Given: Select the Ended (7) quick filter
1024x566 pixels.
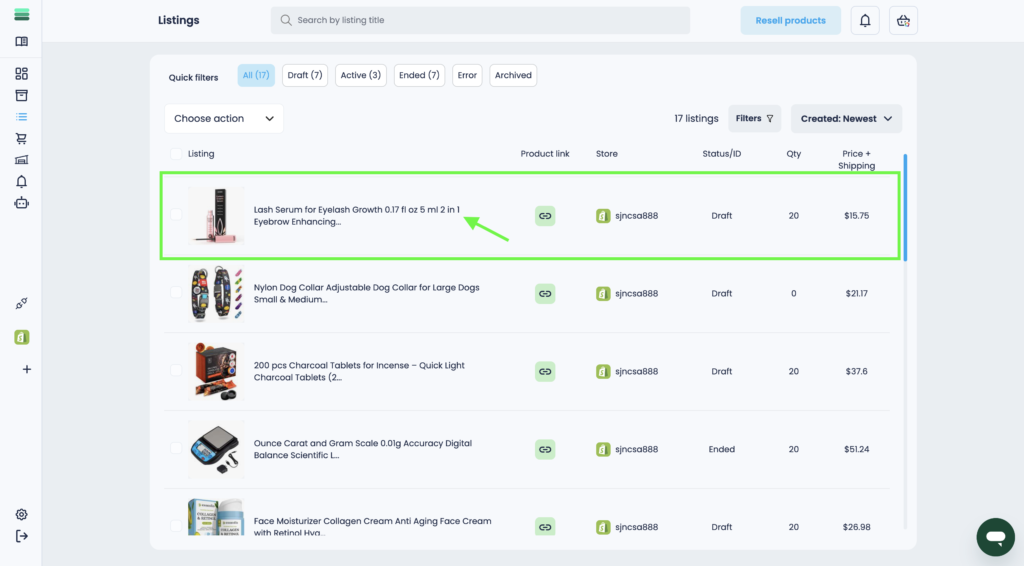Looking at the screenshot, I should tap(419, 75).
